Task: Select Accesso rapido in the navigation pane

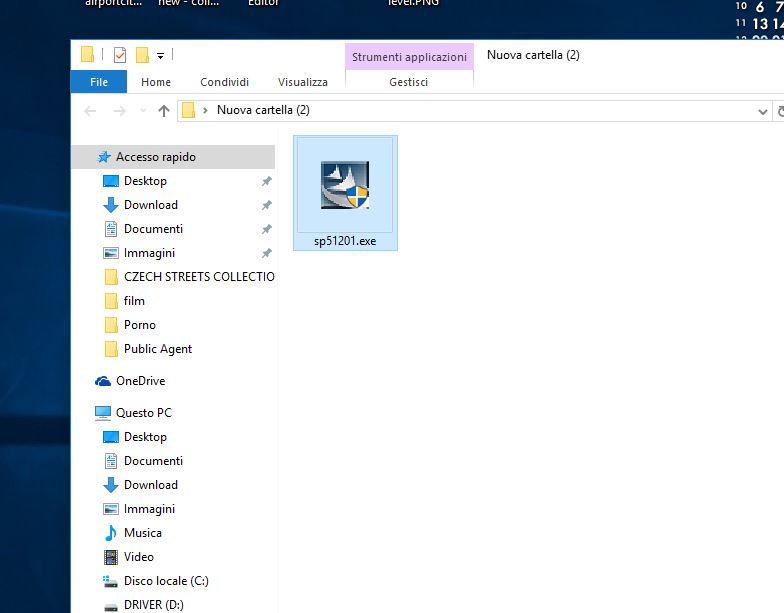Action: tap(173, 157)
